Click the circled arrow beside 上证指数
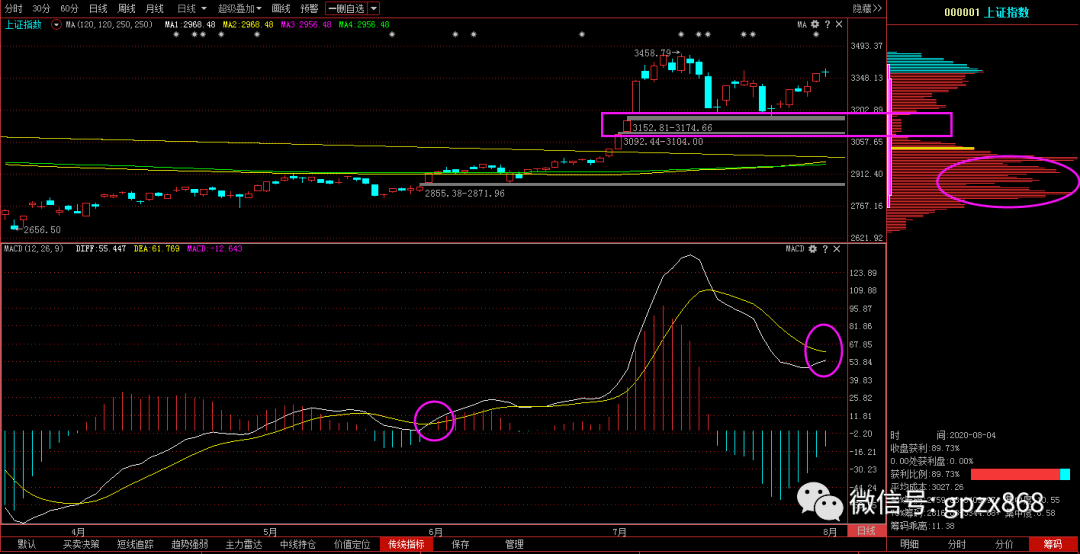The width and height of the screenshot is (1080, 554). coord(55,25)
